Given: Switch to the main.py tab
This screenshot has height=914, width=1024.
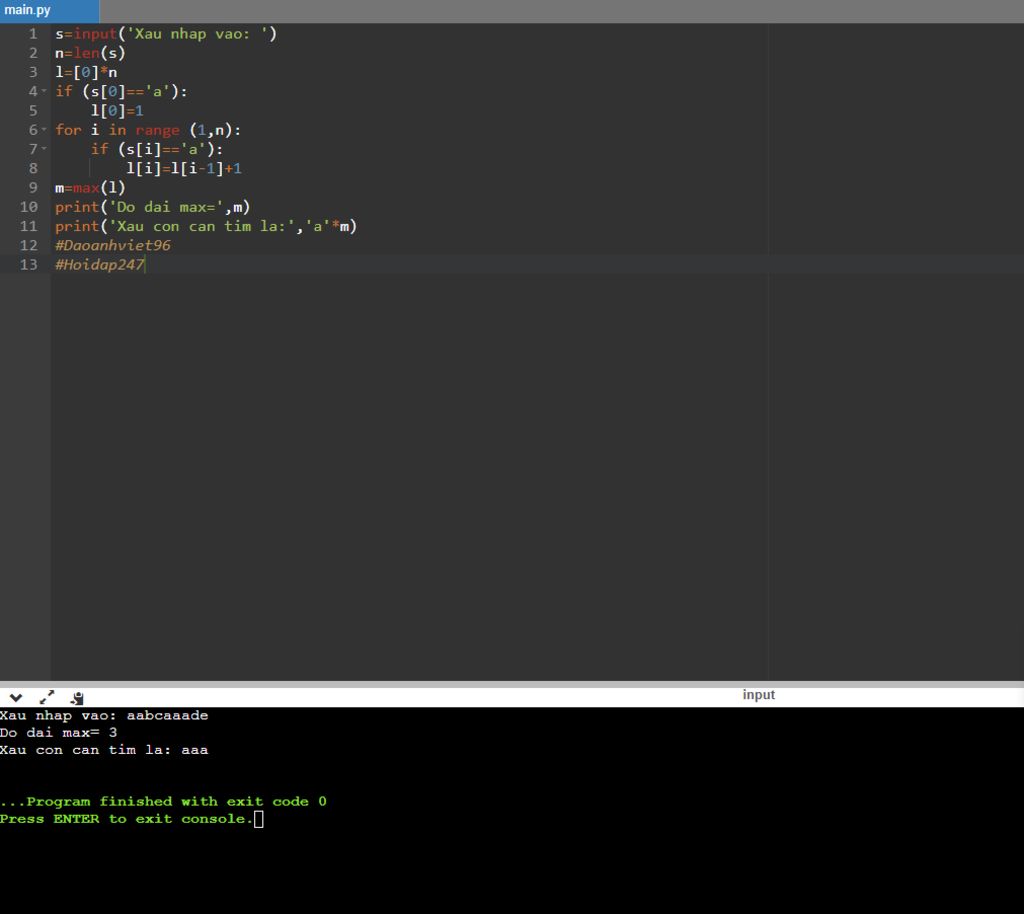Looking at the screenshot, I should coord(30,10).
